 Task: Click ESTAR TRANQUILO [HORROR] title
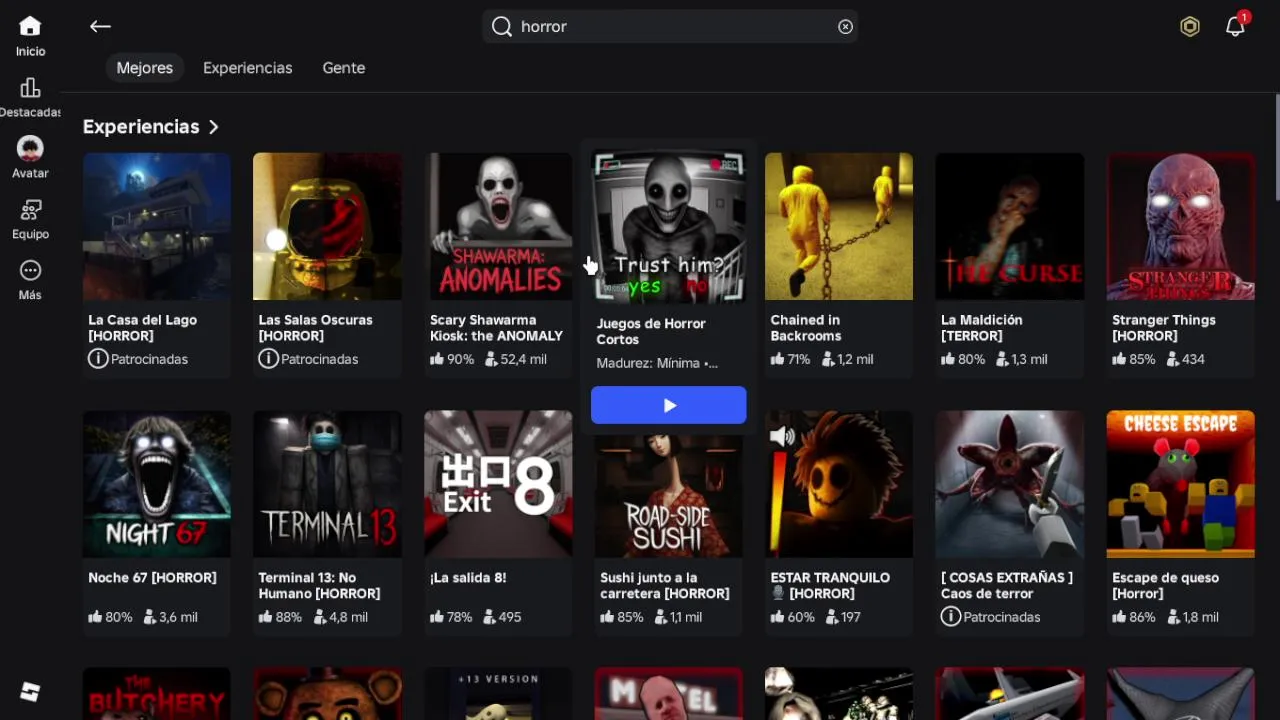point(830,586)
